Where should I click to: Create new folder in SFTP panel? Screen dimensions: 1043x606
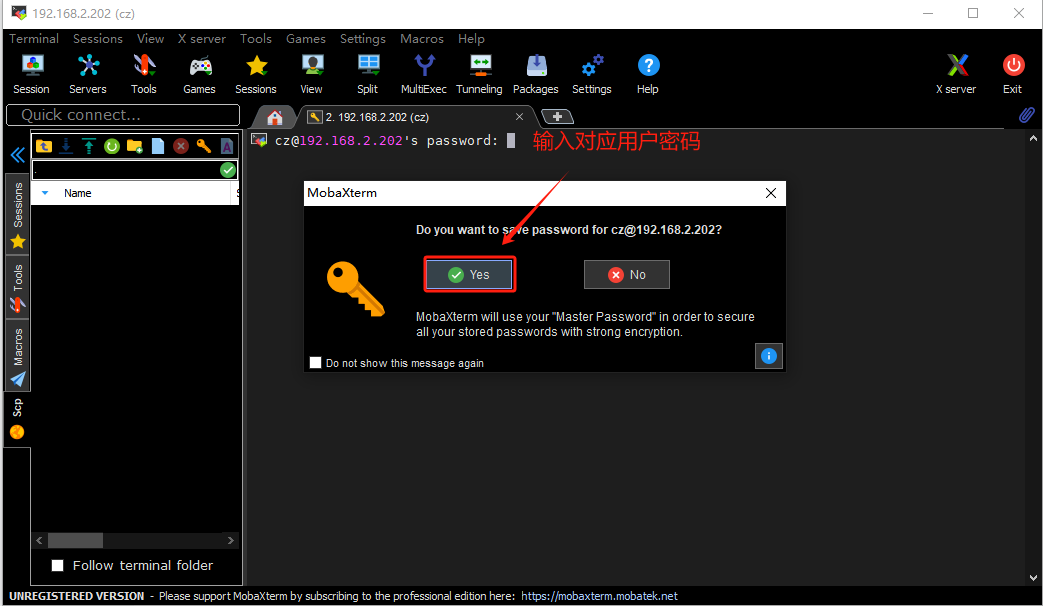point(135,146)
